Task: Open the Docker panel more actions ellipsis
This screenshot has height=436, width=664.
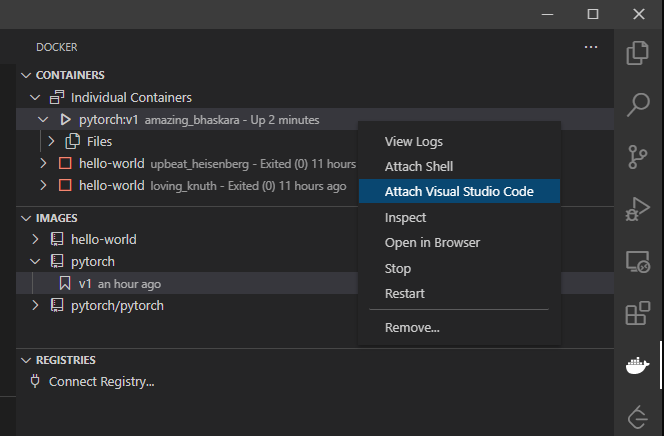Action: coord(591,46)
